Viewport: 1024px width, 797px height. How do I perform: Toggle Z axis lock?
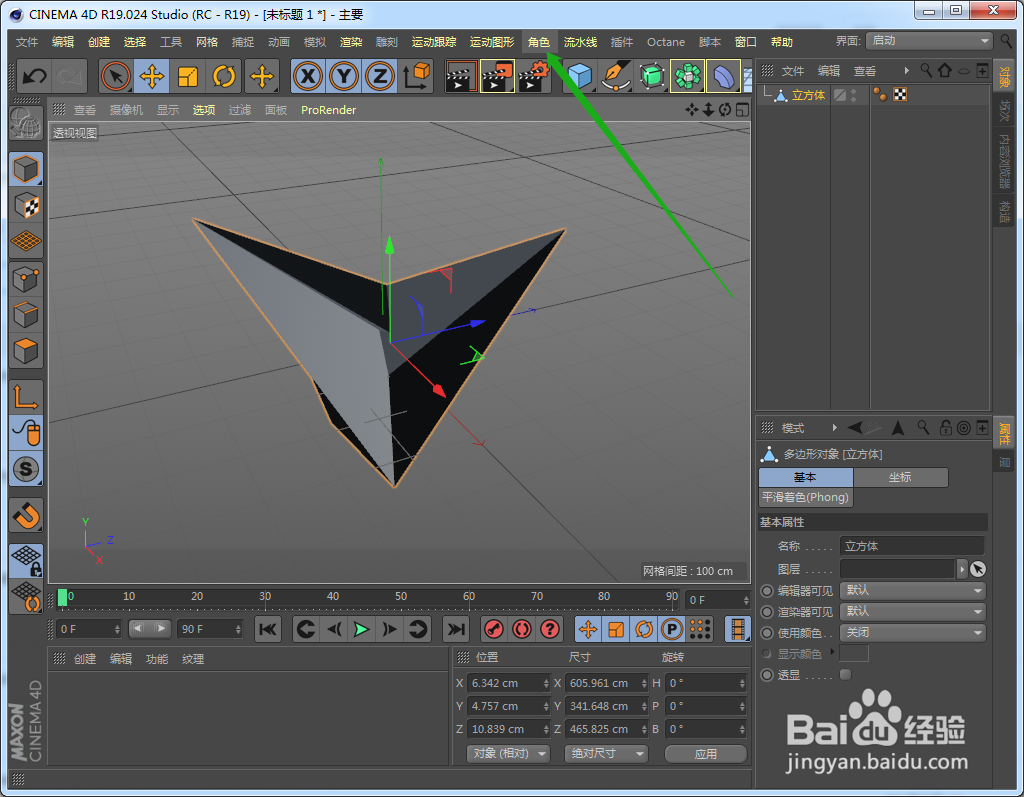click(379, 76)
